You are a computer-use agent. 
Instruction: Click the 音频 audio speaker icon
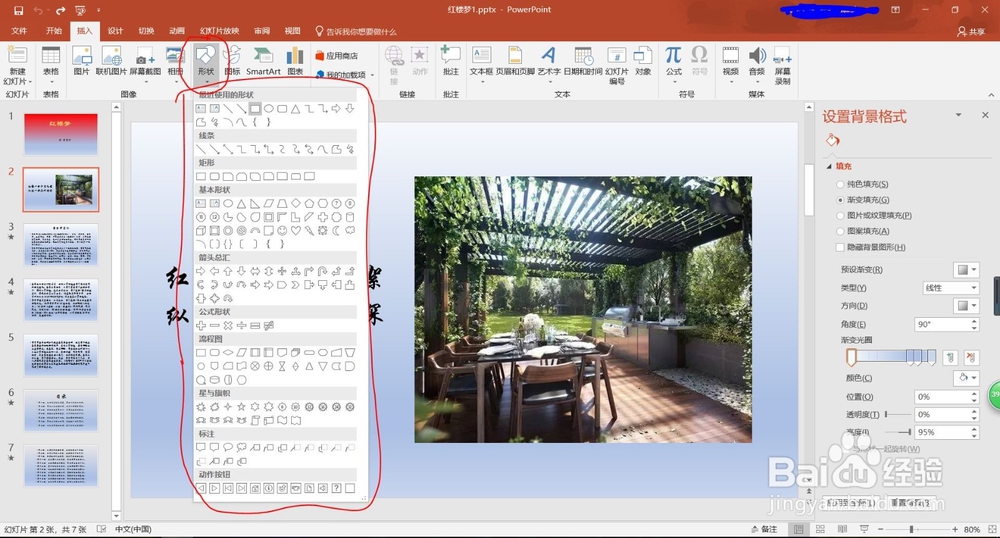pyautogui.click(x=757, y=55)
